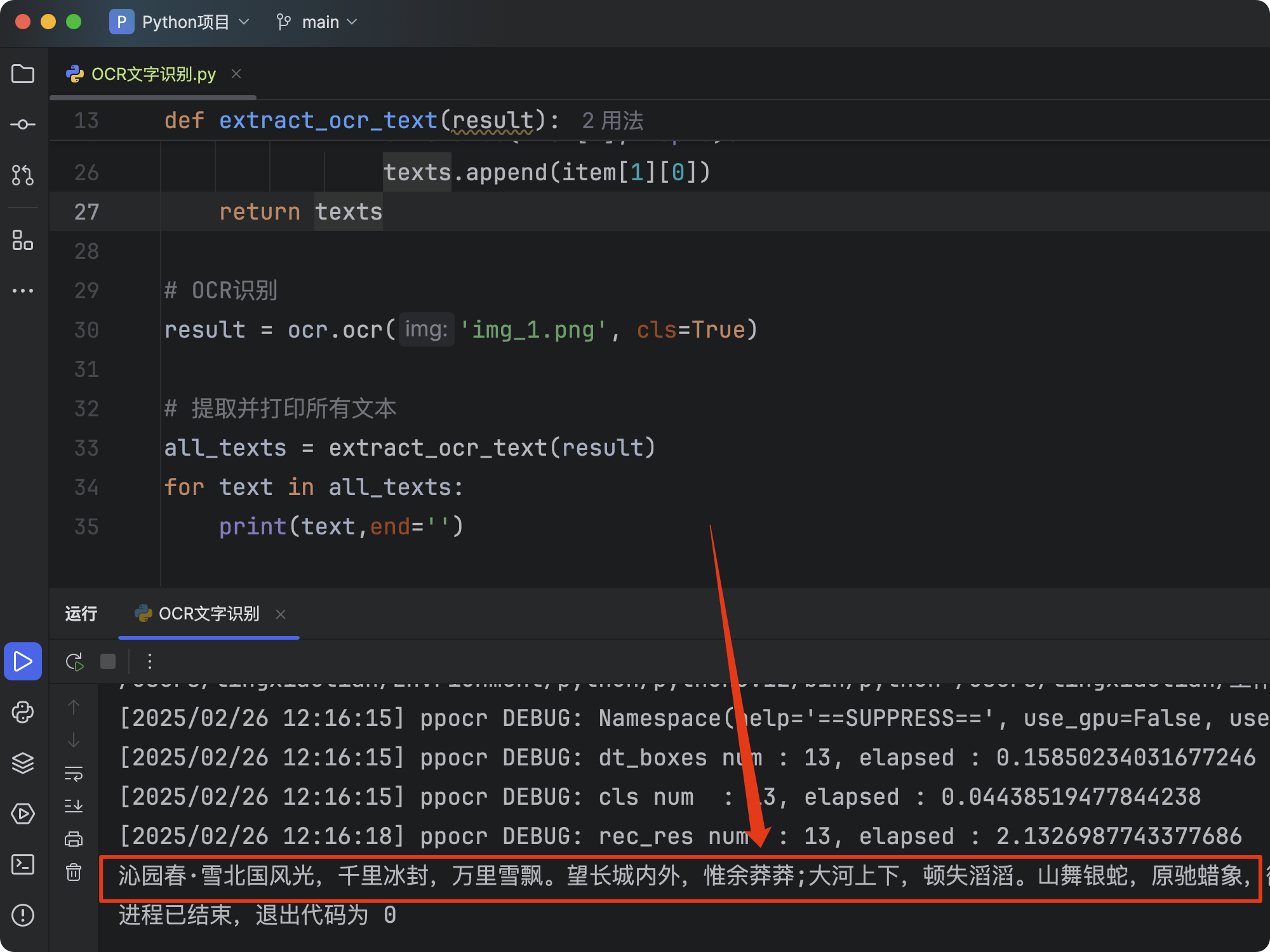
Task: Toggle soft-wrap in run console
Action: (74, 774)
